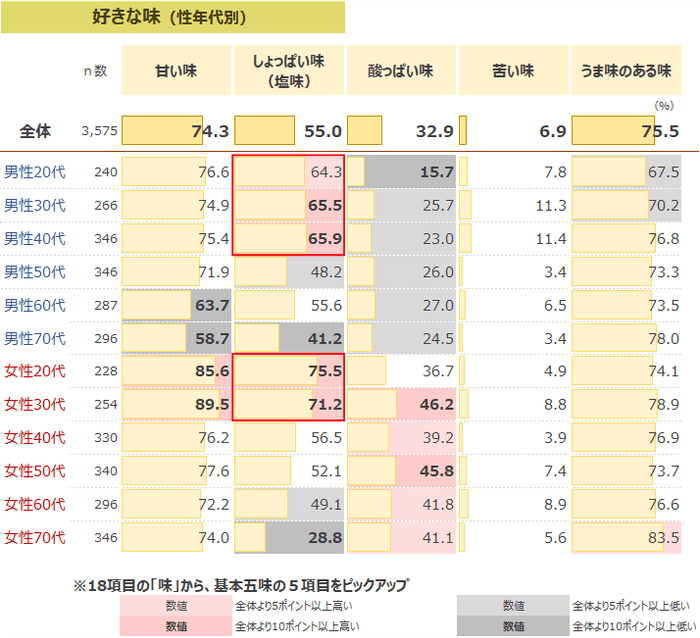This screenshot has height=638, width=700.
Task: Select the しょっぱい味 (塩味) column header
Action: click(289, 71)
